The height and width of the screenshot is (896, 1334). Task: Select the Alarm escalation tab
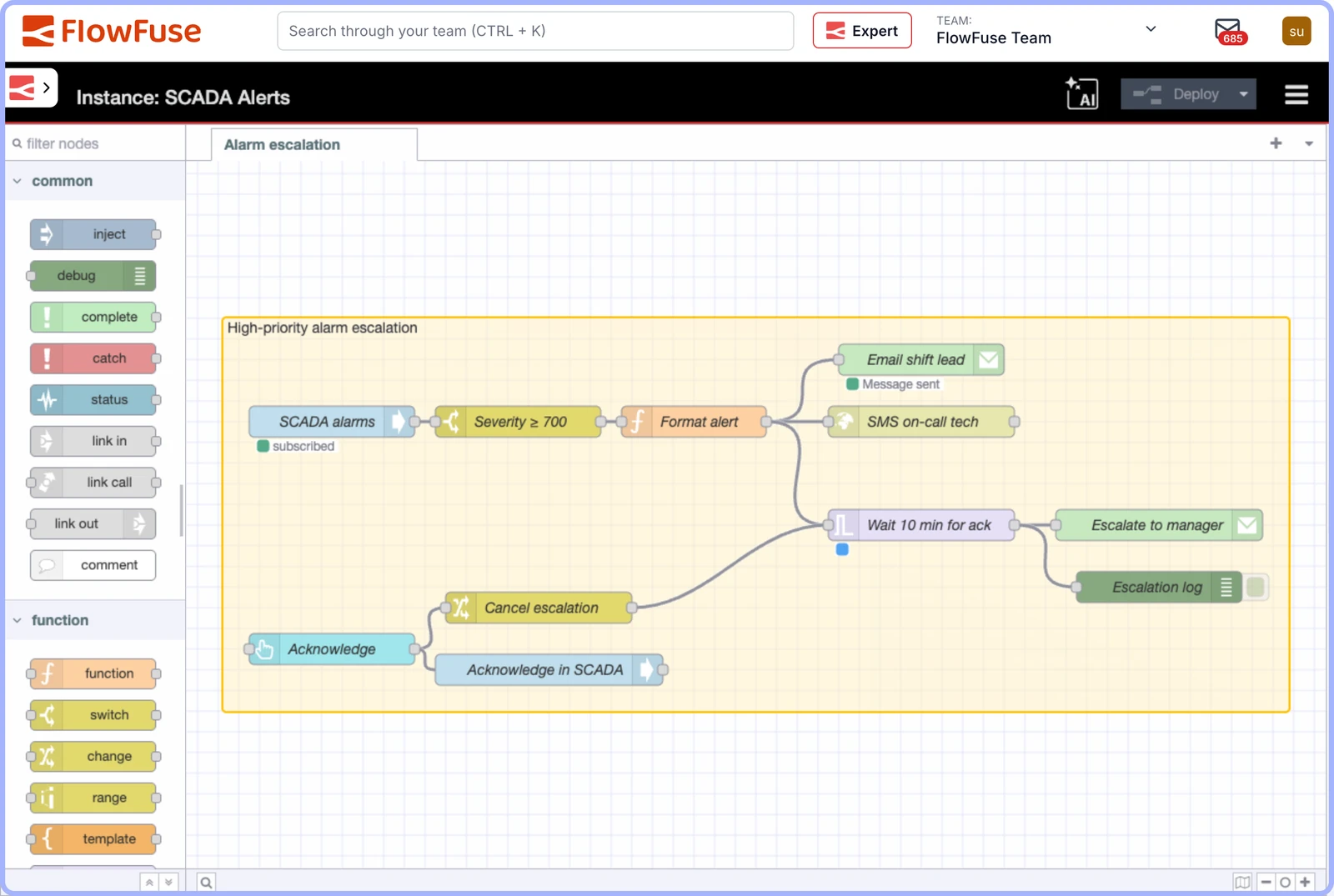click(314, 144)
